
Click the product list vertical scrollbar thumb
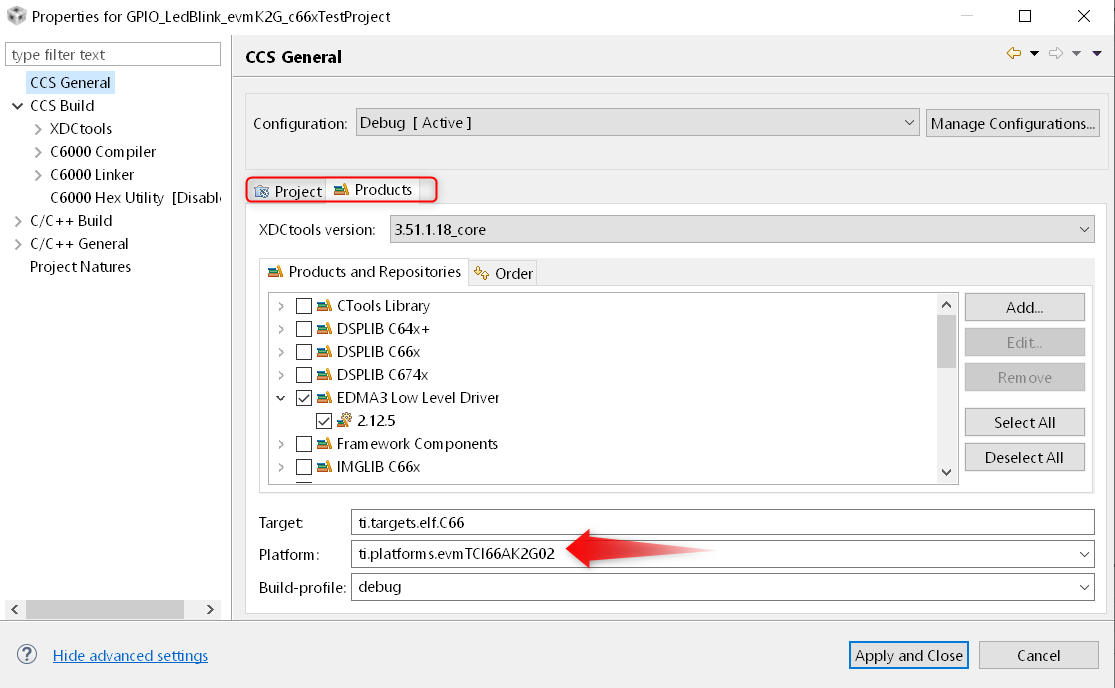[x=946, y=342]
